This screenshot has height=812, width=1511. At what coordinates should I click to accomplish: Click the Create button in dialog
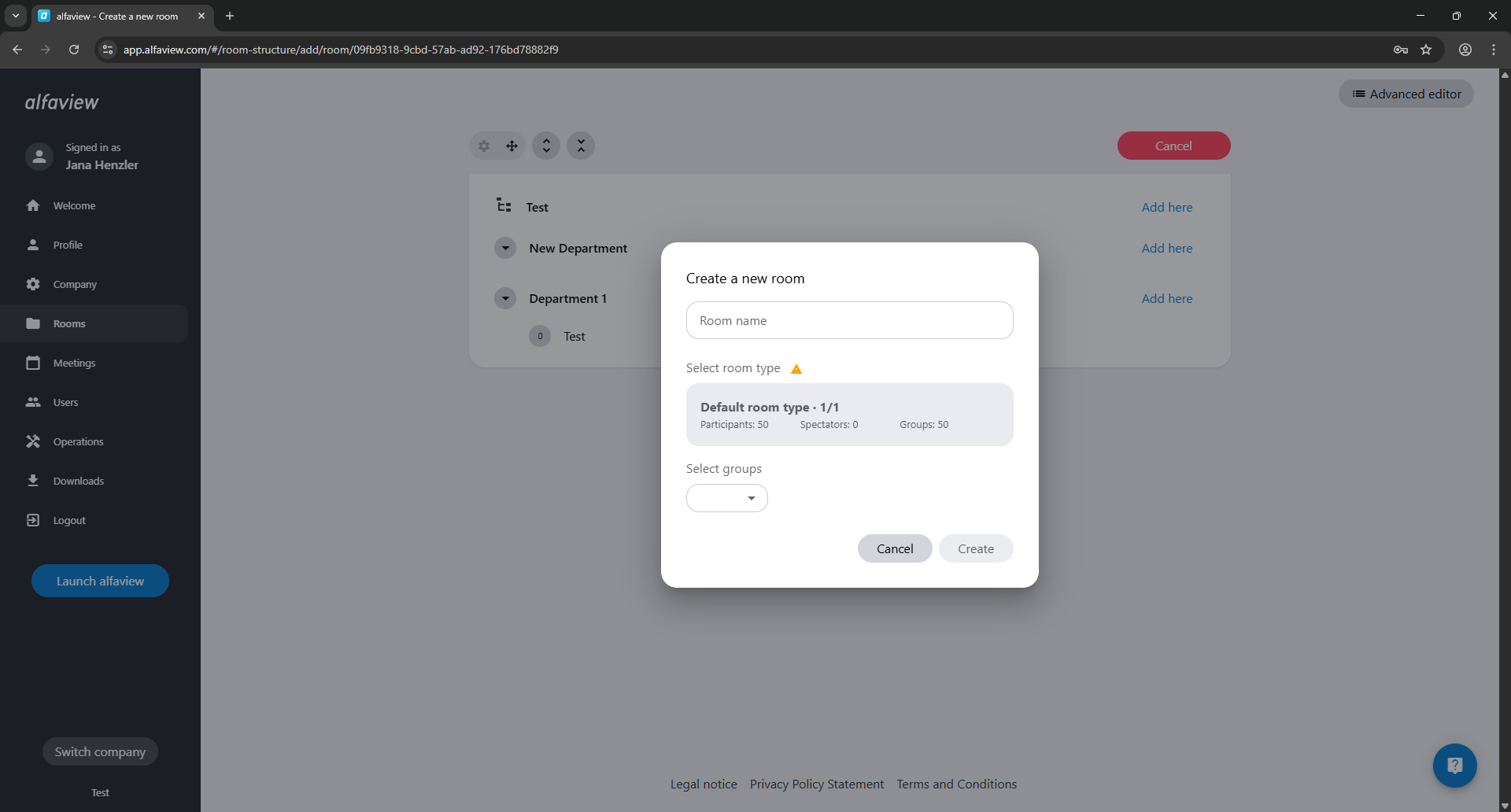pos(976,548)
